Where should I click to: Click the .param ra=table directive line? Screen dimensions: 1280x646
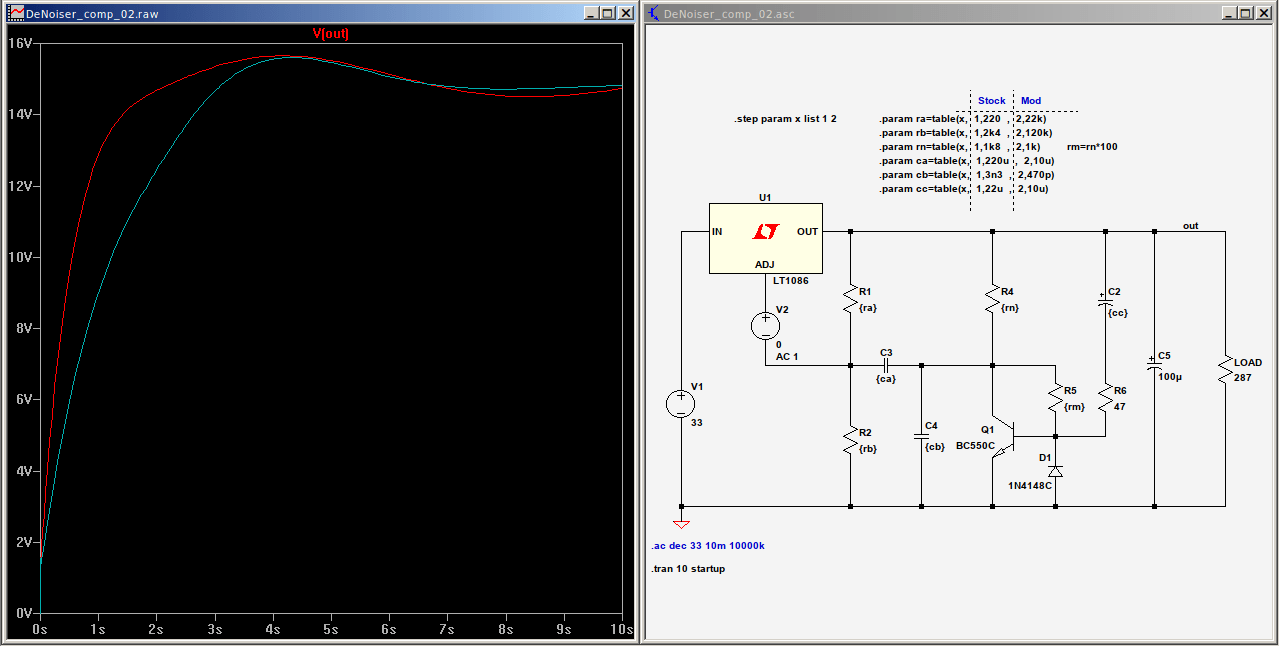pyautogui.click(x=962, y=119)
